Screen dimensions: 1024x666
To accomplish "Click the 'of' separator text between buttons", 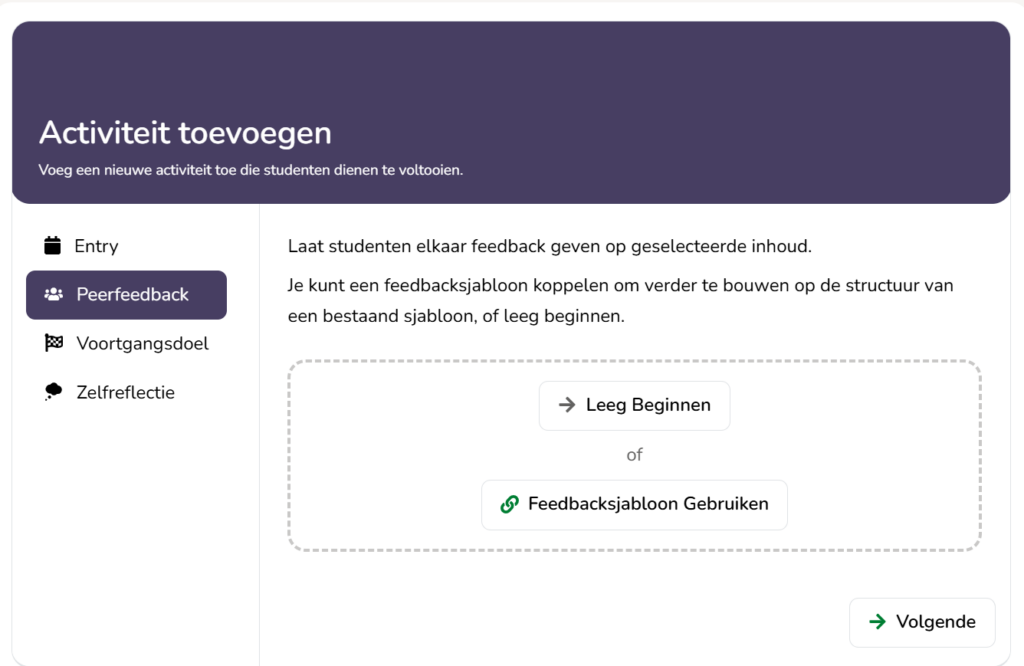I will 634,455.
